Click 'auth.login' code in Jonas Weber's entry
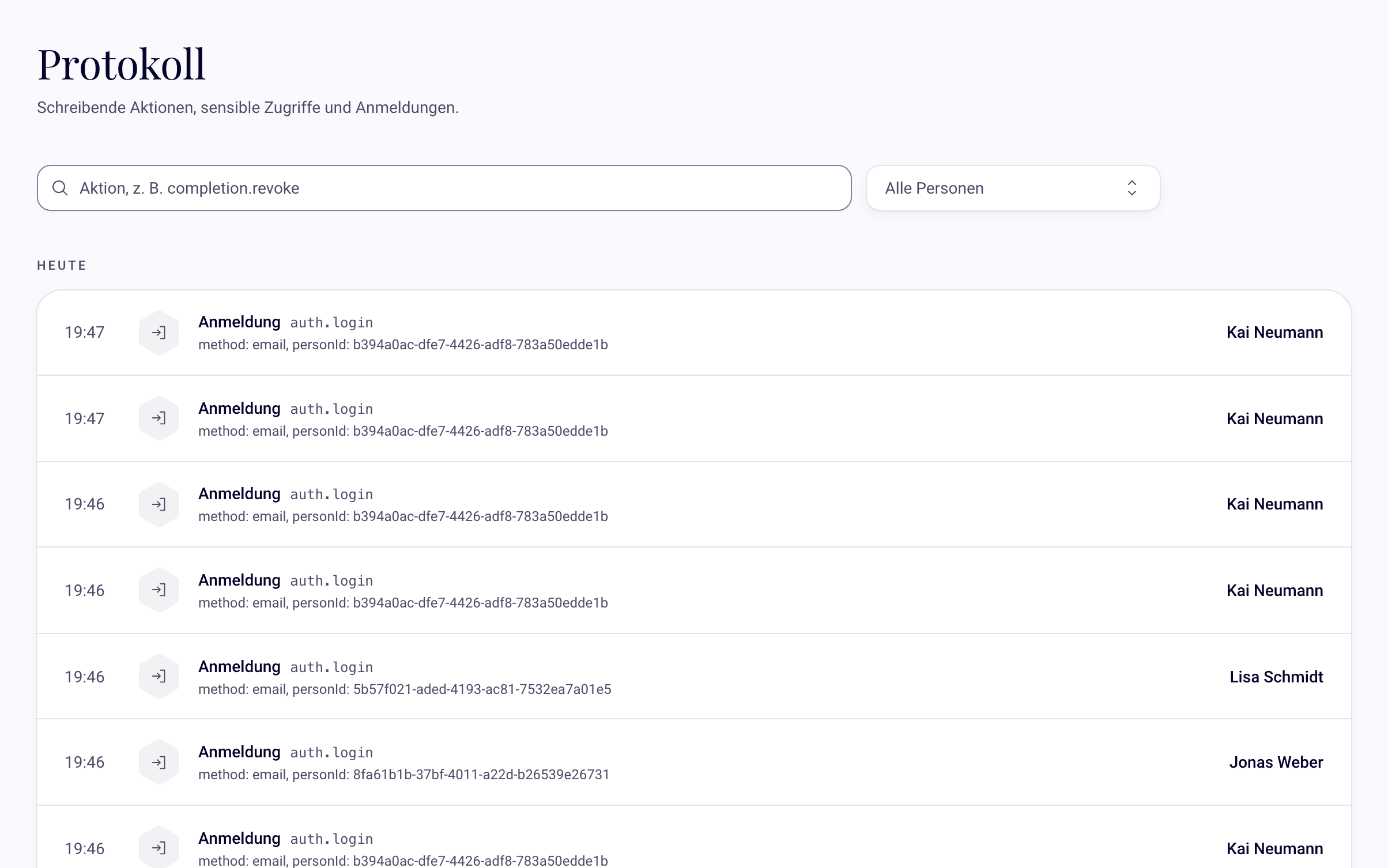Screen dimensions: 1388x868 (331, 753)
